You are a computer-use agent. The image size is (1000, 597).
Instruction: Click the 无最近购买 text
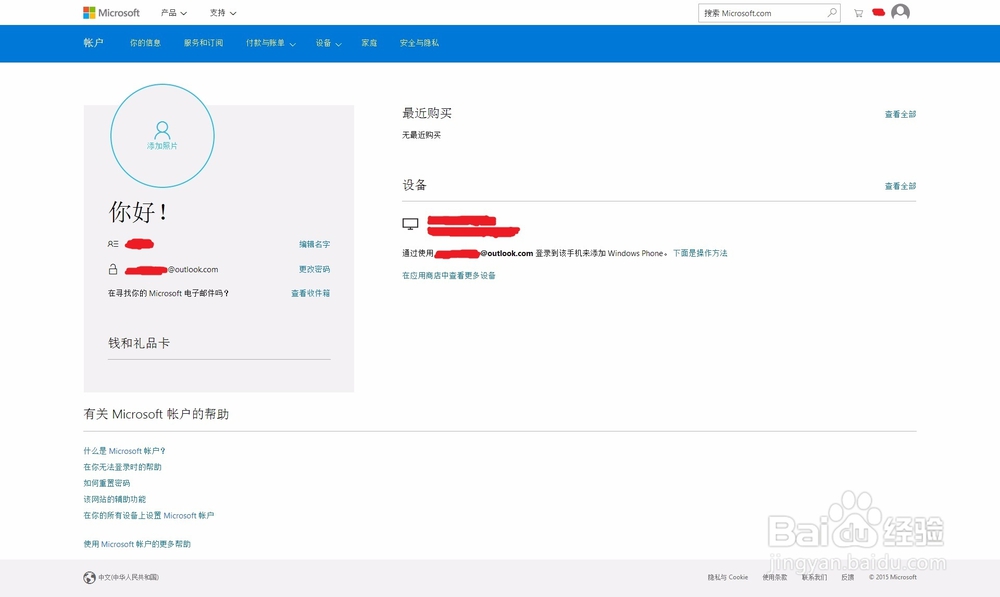point(422,135)
